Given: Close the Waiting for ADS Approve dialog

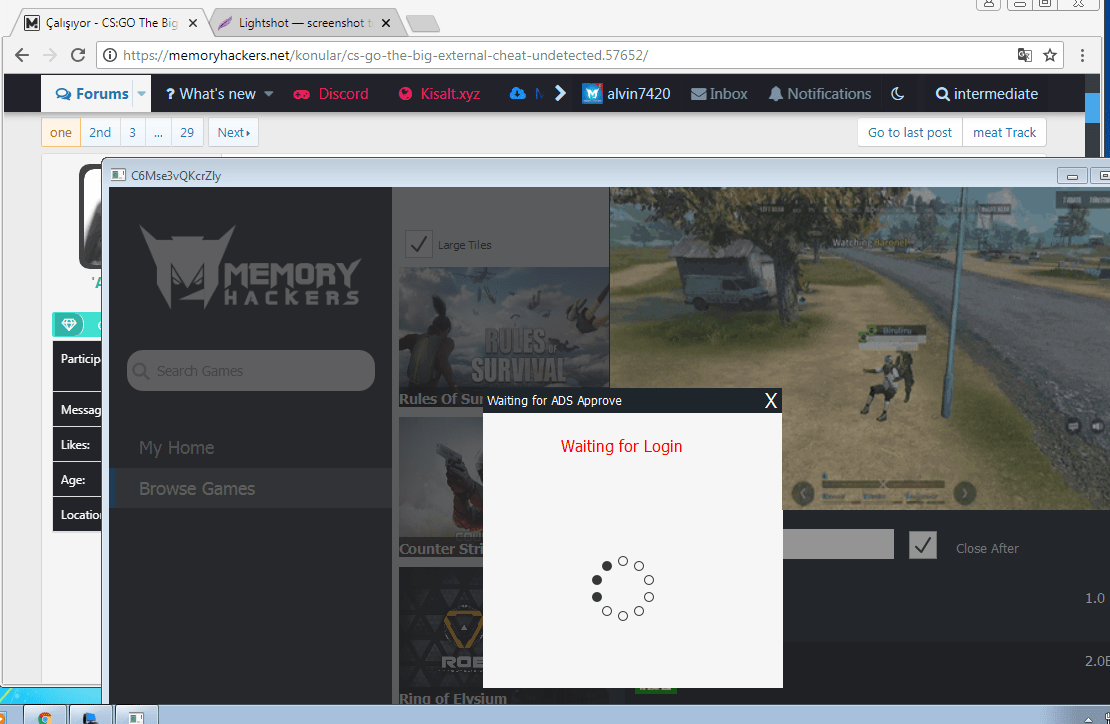Looking at the screenshot, I should (771, 401).
